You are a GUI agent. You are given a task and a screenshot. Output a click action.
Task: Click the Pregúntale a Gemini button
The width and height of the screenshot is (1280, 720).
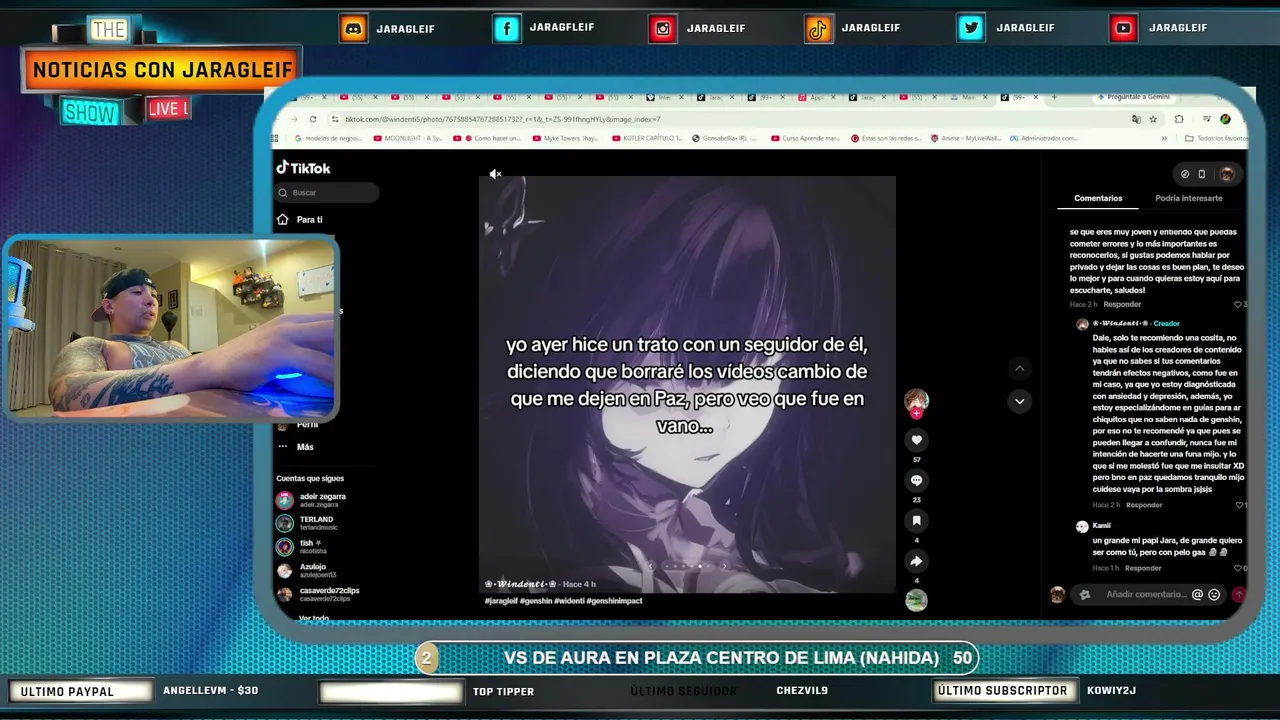(1132, 97)
